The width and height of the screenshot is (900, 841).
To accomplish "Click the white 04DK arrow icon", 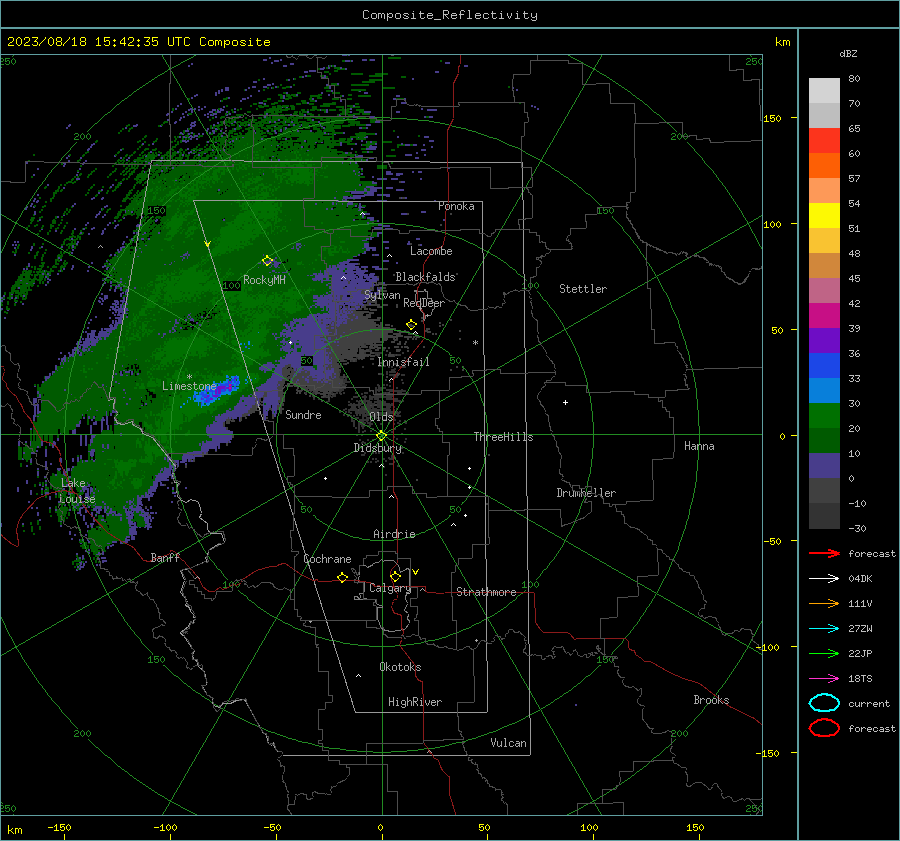I will tap(824, 578).
